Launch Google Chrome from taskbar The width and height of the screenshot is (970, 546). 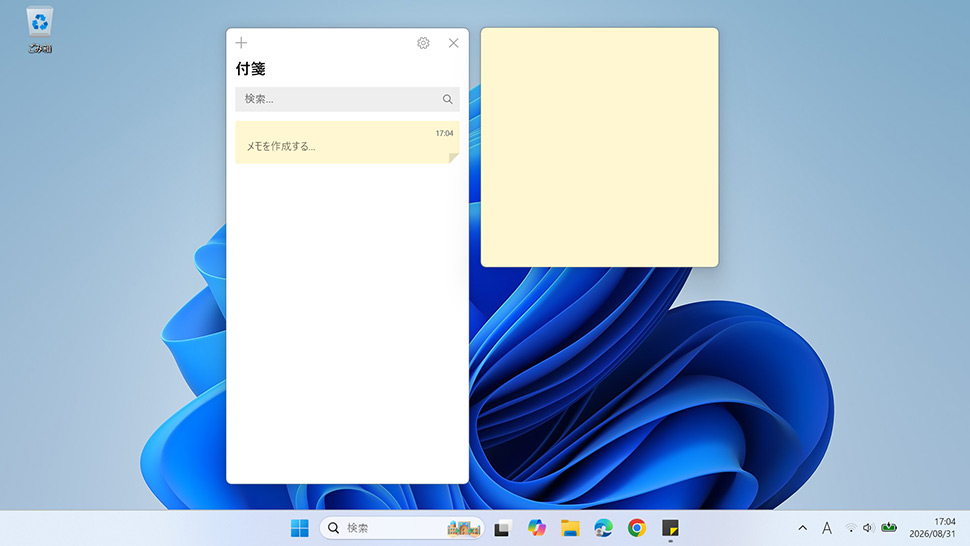tap(637, 528)
